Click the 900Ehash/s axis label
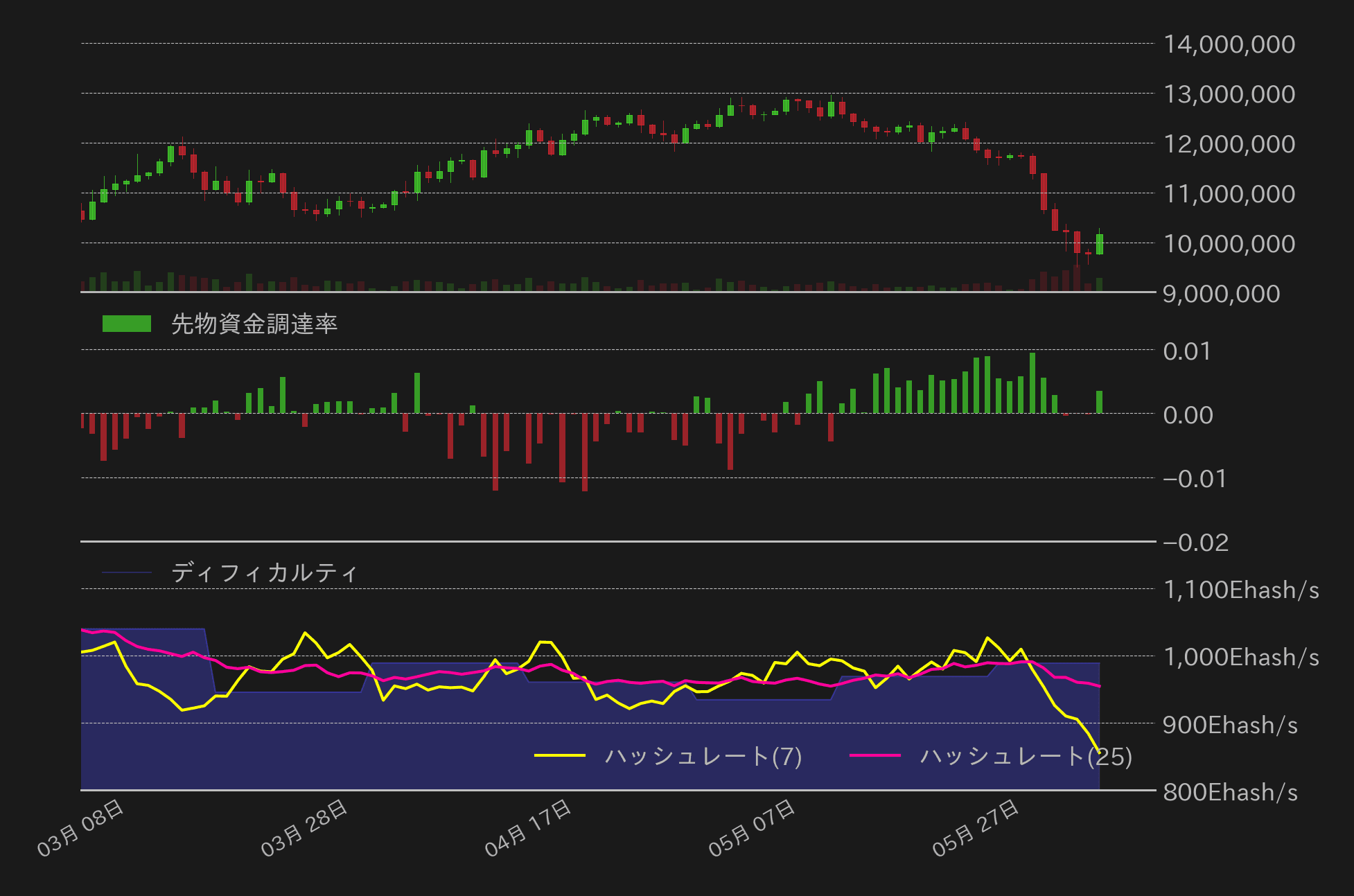 (x=1231, y=725)
